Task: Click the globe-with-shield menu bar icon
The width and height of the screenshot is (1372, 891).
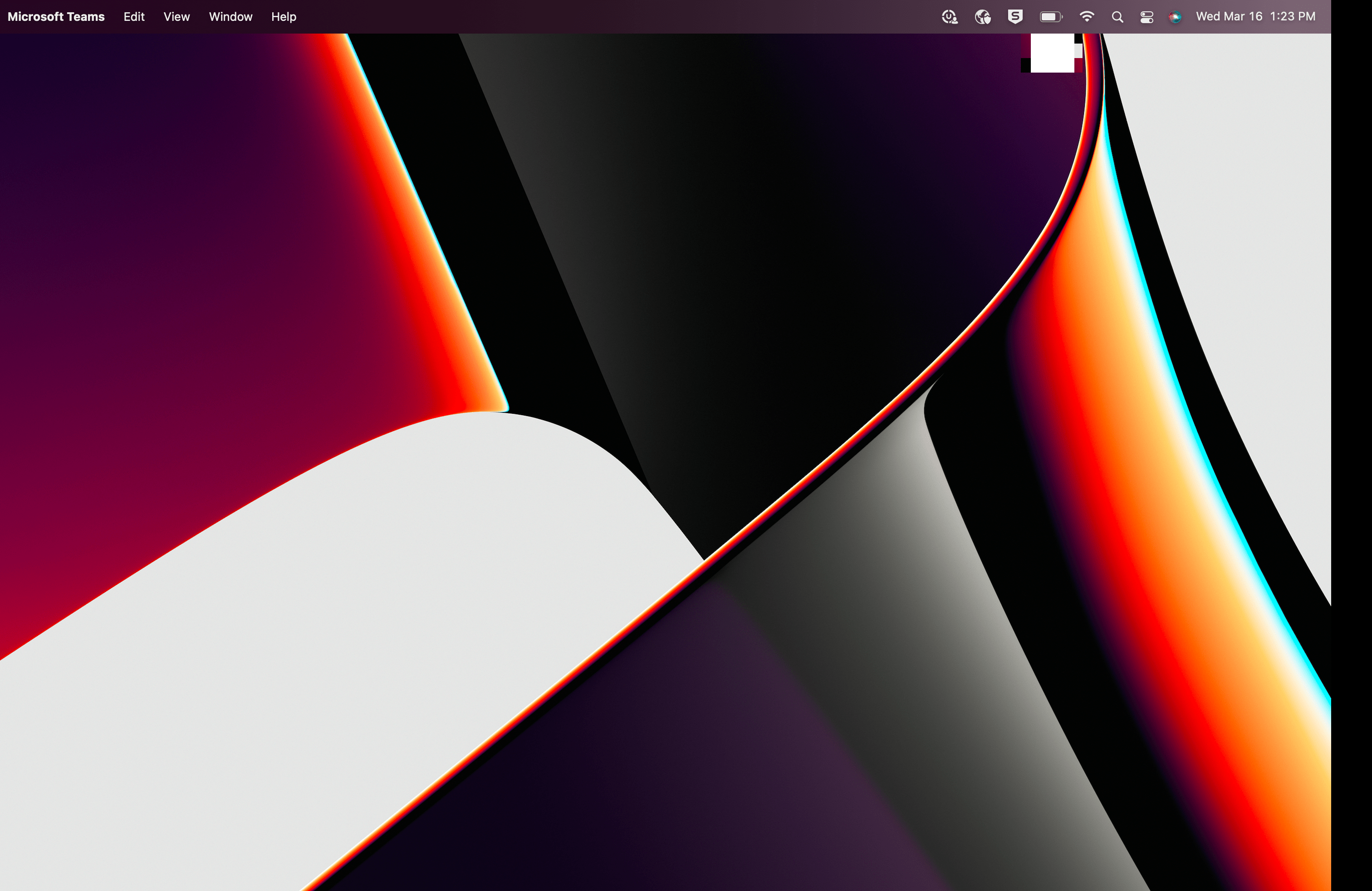Action: [x=982, y=17]
